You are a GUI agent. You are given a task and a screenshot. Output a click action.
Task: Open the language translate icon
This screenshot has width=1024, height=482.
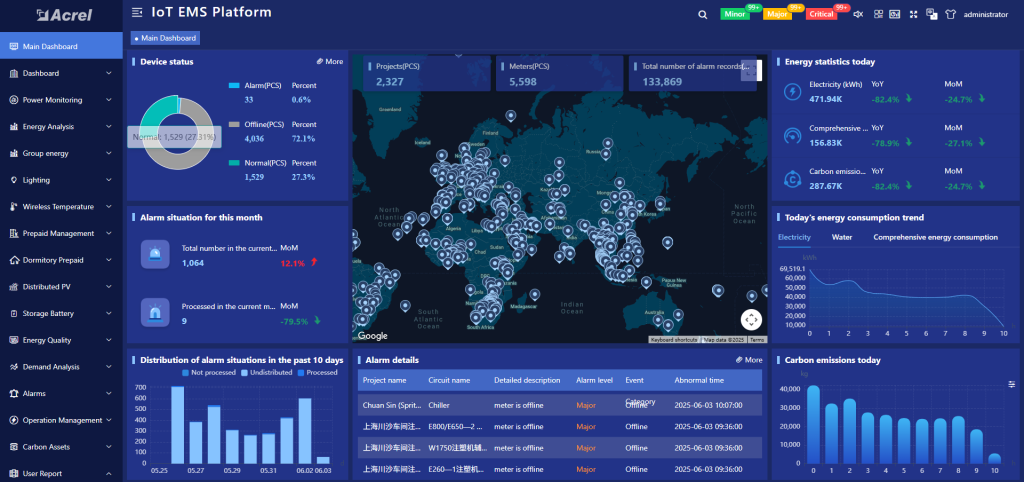coord(932,14)
